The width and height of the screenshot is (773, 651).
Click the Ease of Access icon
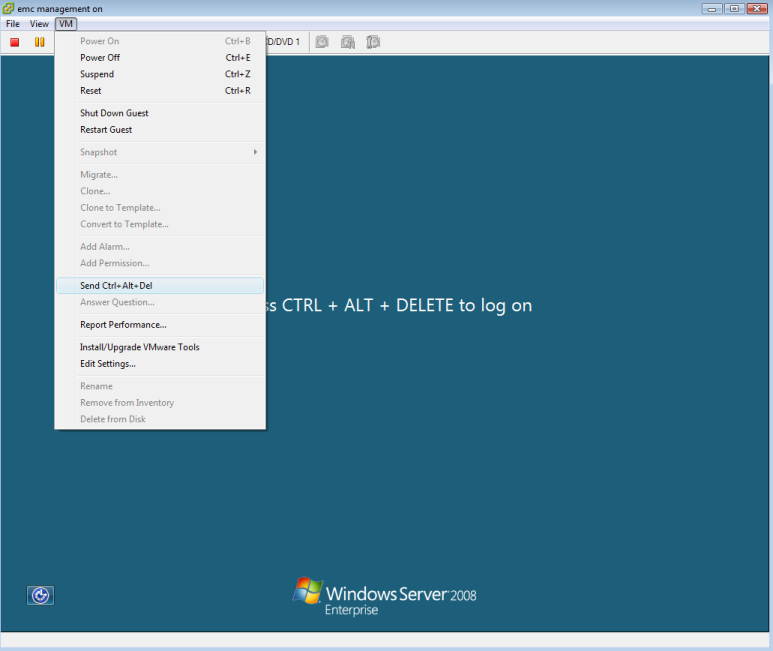[x=40, y=595]
